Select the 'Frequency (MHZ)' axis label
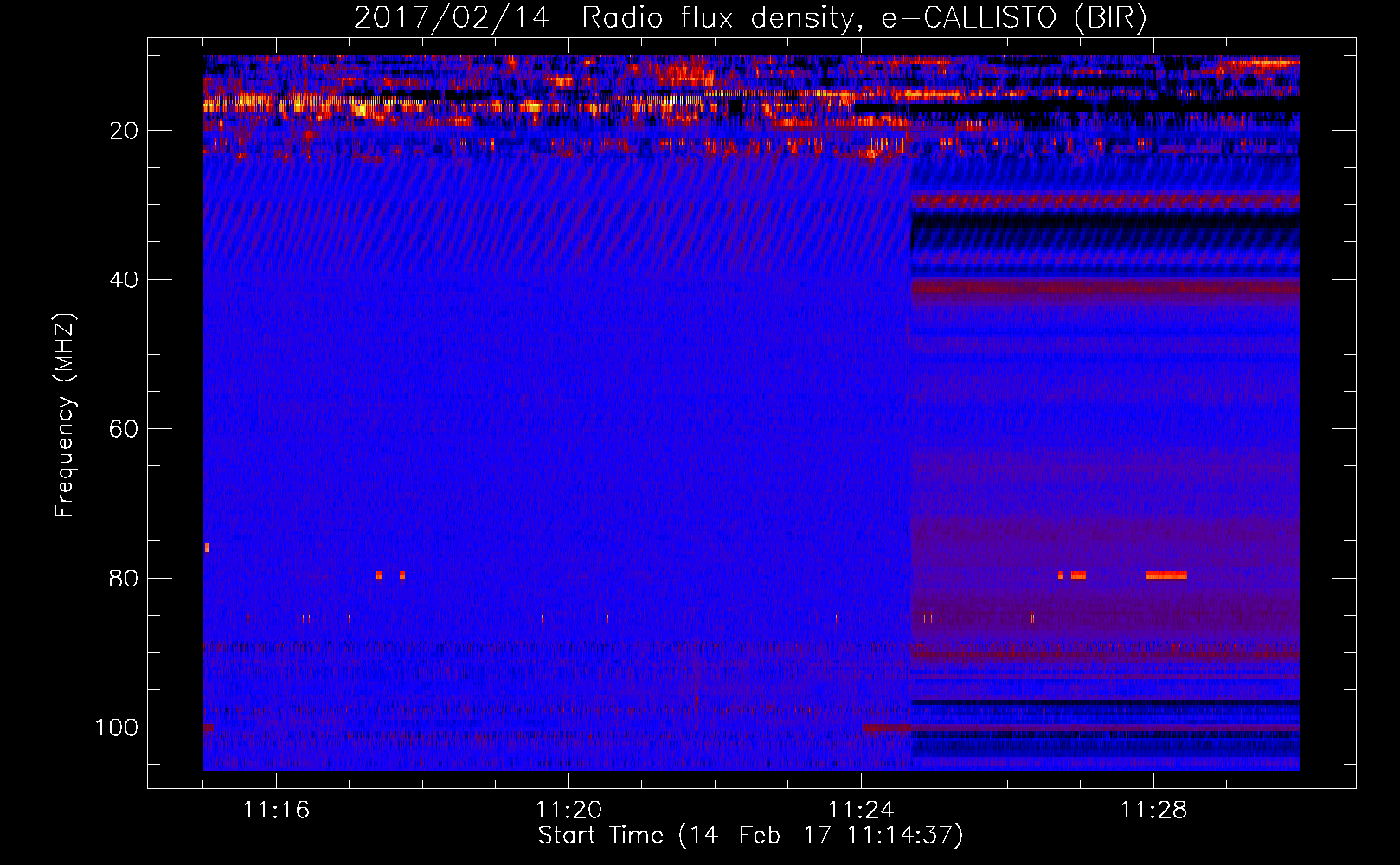Screen dimensions: 1400x865 65,414
